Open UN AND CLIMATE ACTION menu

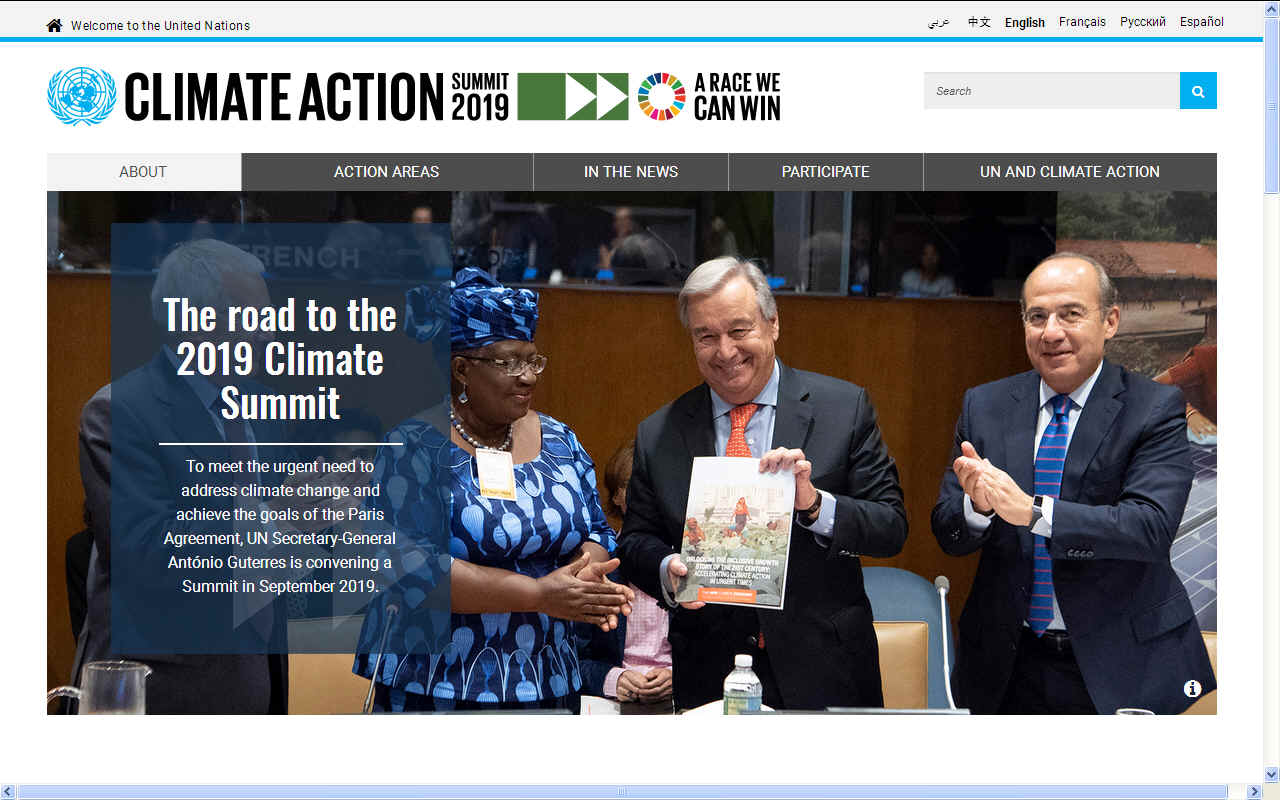coord(1070,172)
